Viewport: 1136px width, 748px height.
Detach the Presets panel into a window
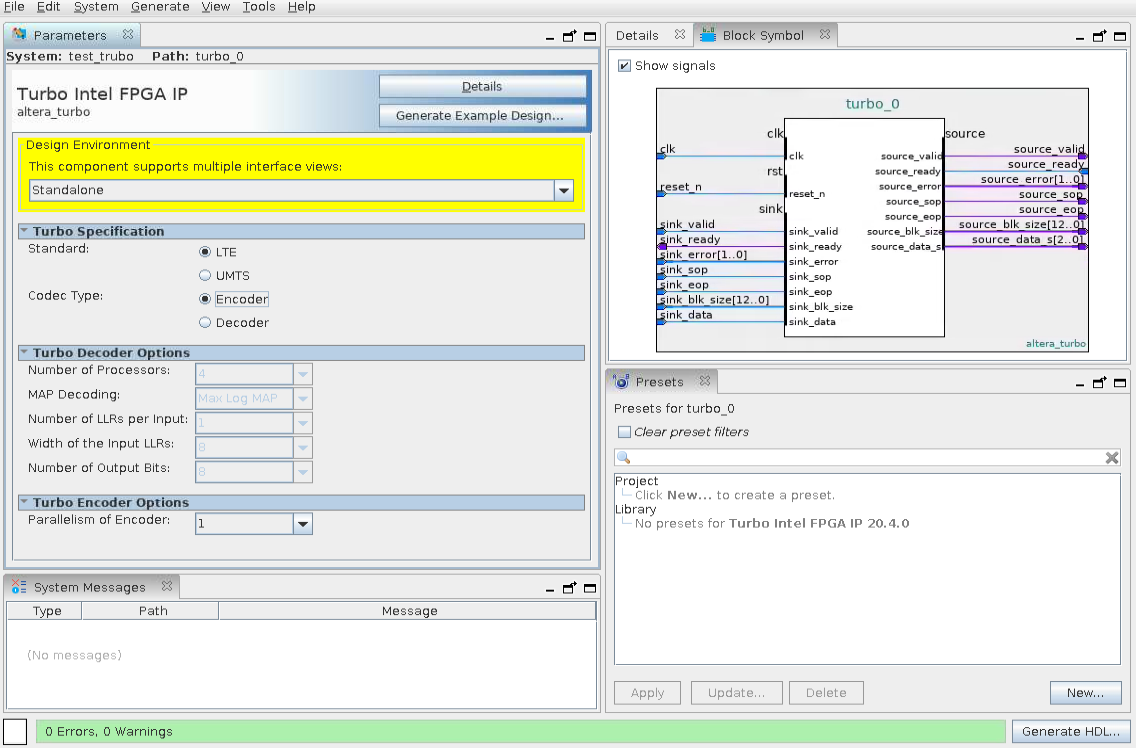point(1100,382)
